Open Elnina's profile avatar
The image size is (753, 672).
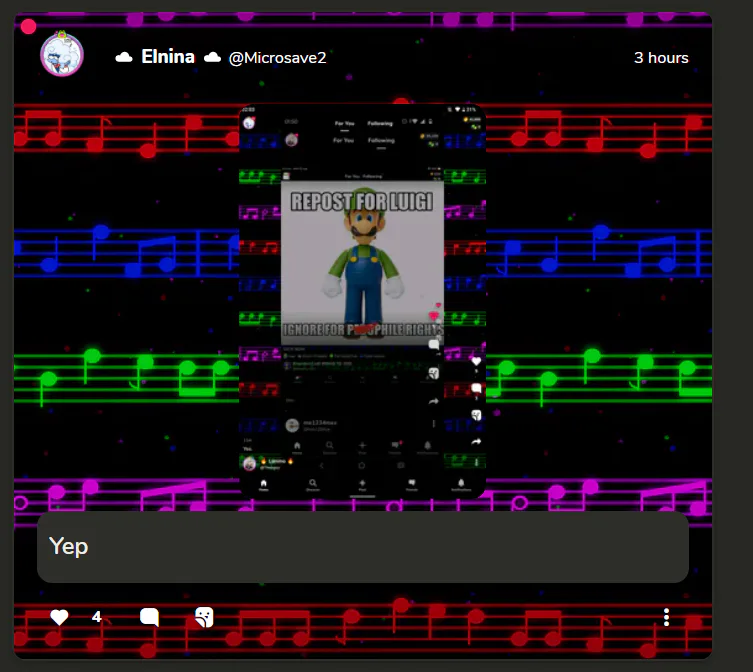(62, 55)
